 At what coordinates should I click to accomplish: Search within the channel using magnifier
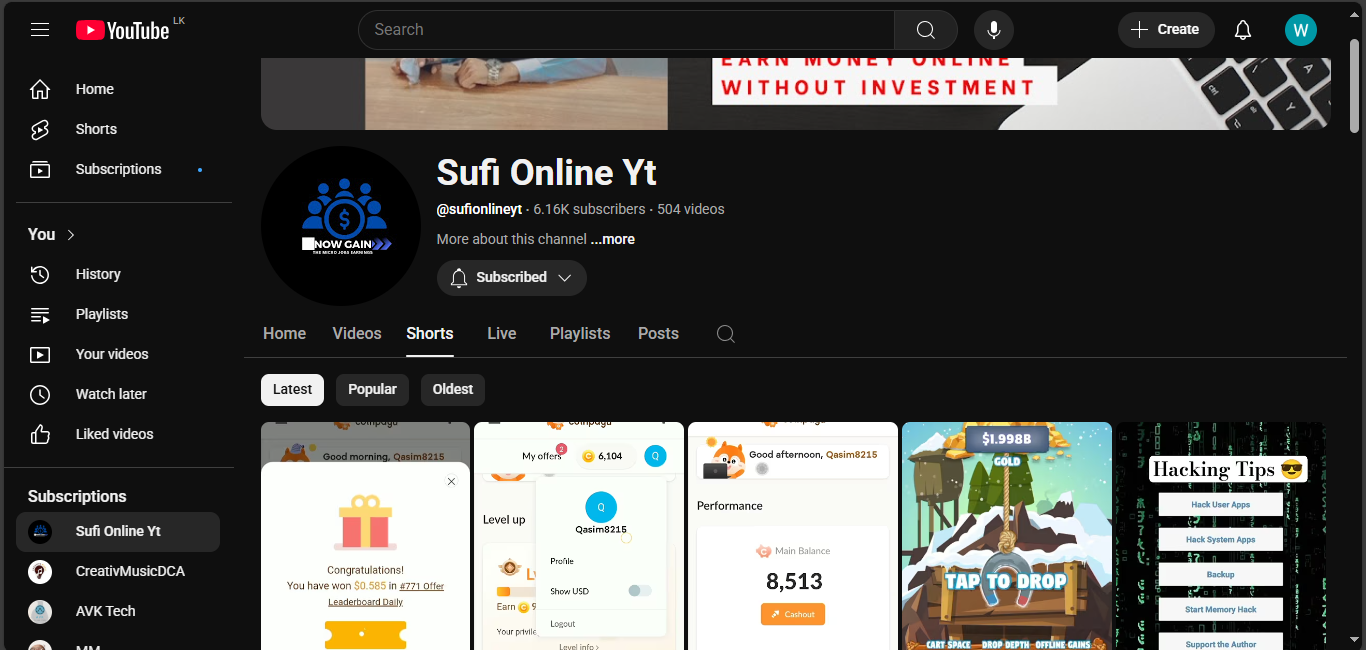[x=726, y=334]
